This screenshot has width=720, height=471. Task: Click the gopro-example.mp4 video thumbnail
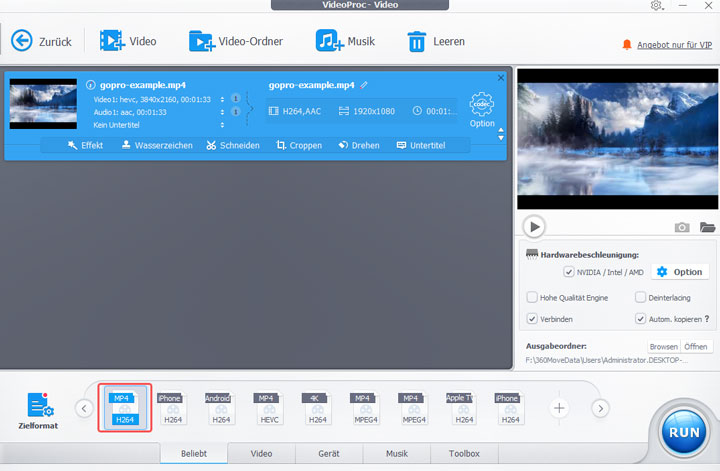click(43, 104)
